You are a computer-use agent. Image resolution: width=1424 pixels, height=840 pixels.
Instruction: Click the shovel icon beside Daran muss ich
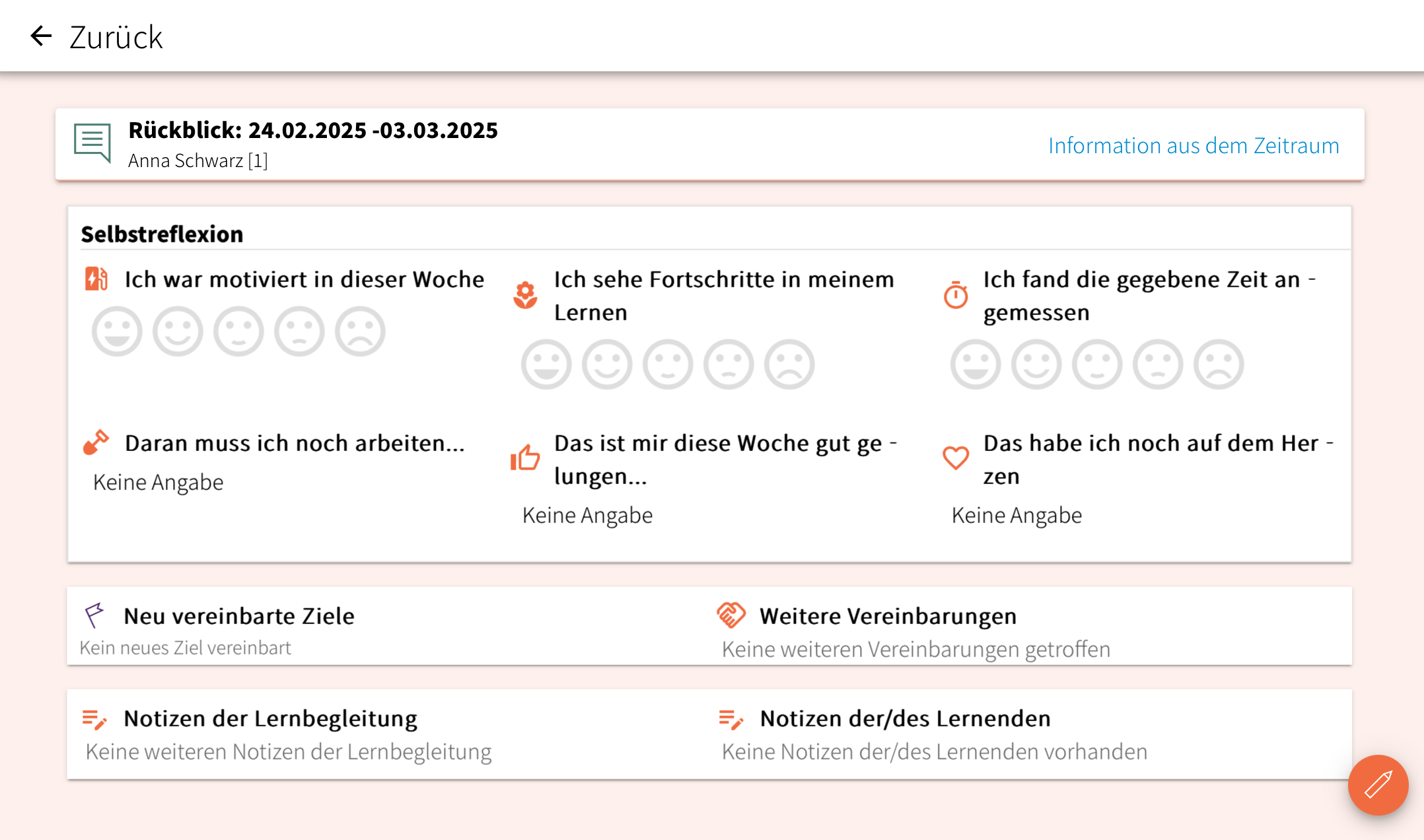coord(96,442)
